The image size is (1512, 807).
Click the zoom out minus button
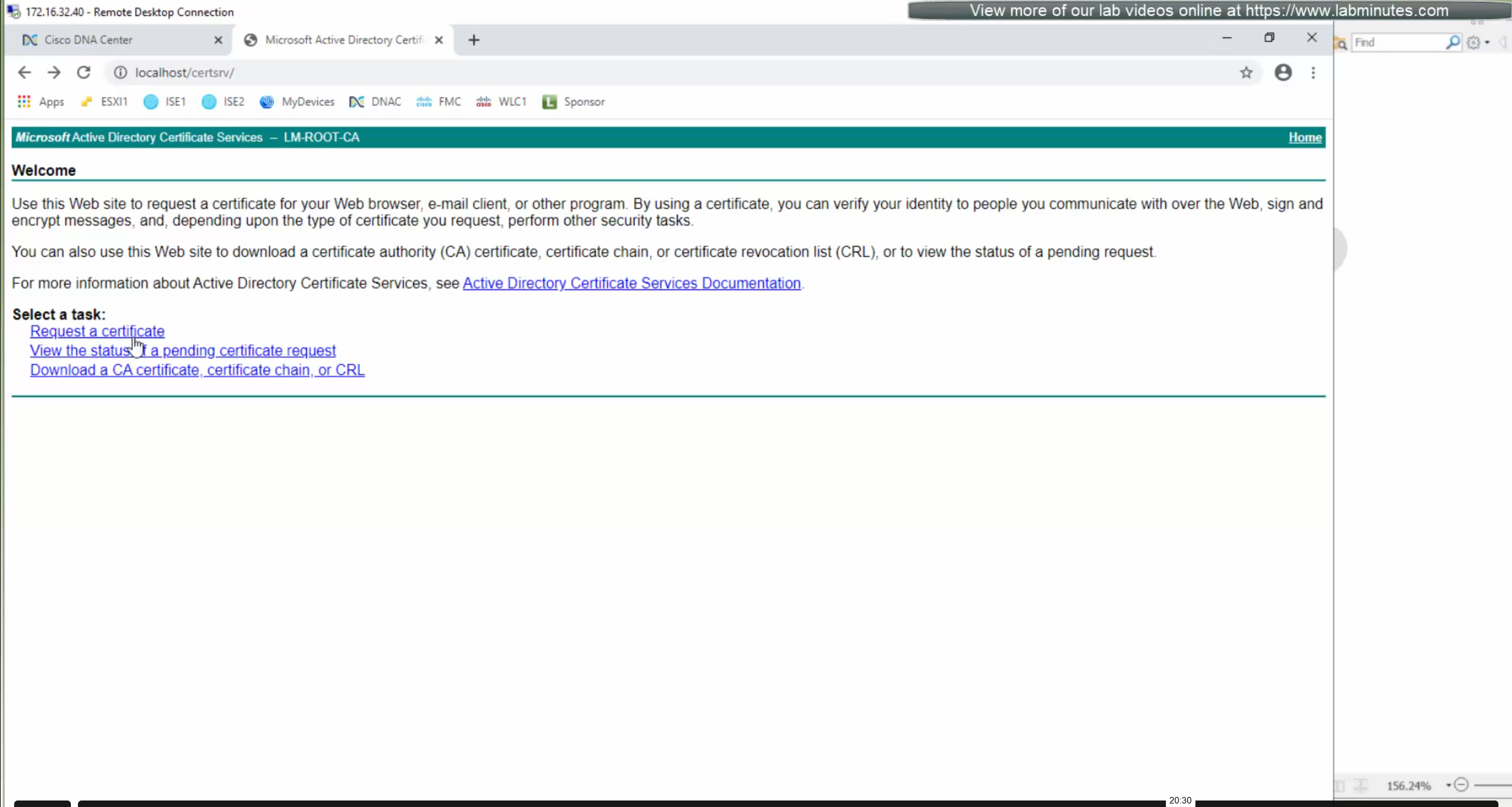coord(1461,785)
